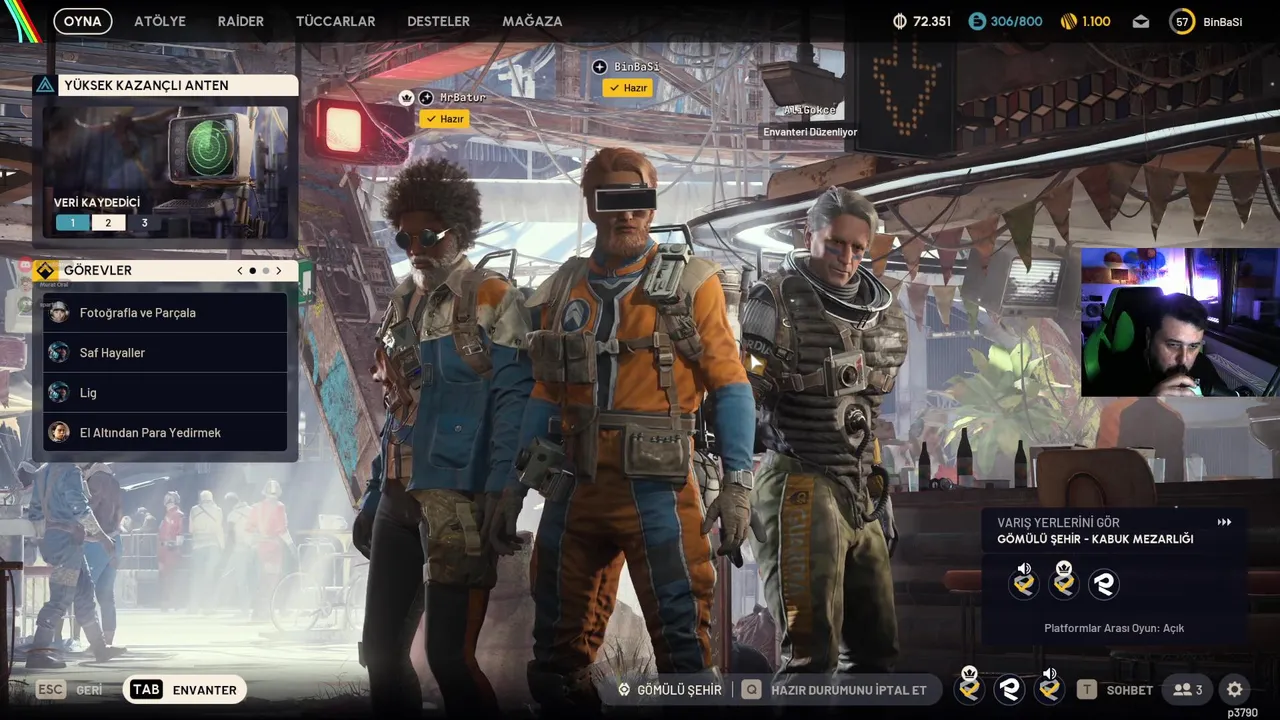Select the first quests page dot
Screen dimensions: 1280x720
coord(252,270)
